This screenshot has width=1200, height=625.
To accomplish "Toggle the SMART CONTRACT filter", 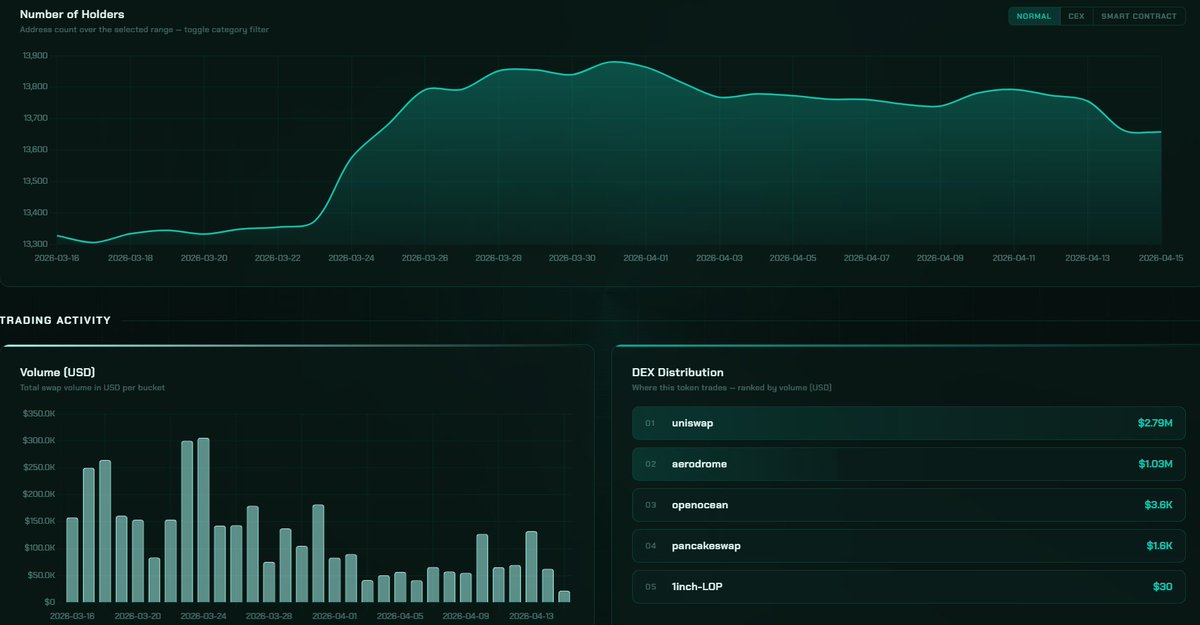I will (x=1138, y=16).
